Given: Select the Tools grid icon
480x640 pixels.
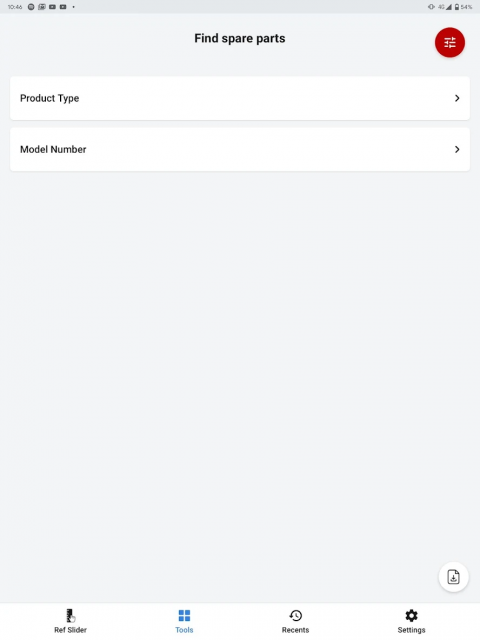Looking at the screenshot, I should tap(184, 615).
